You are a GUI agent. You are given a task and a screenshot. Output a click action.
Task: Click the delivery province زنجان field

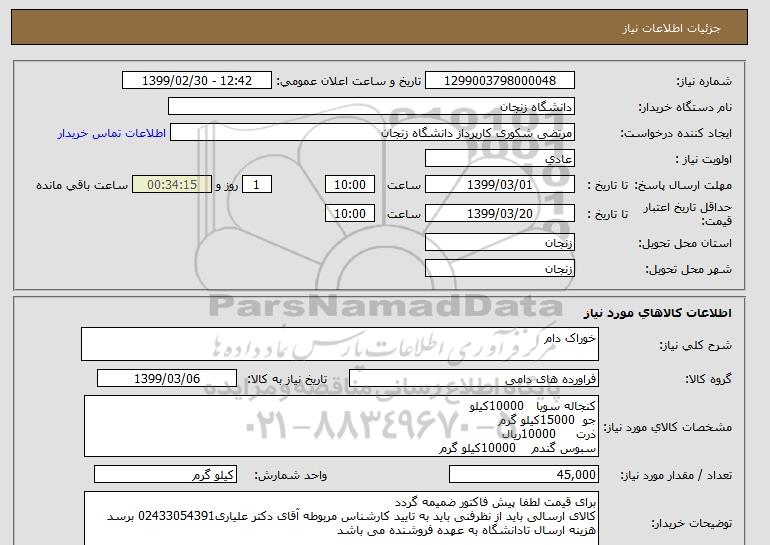pos(499,243)
